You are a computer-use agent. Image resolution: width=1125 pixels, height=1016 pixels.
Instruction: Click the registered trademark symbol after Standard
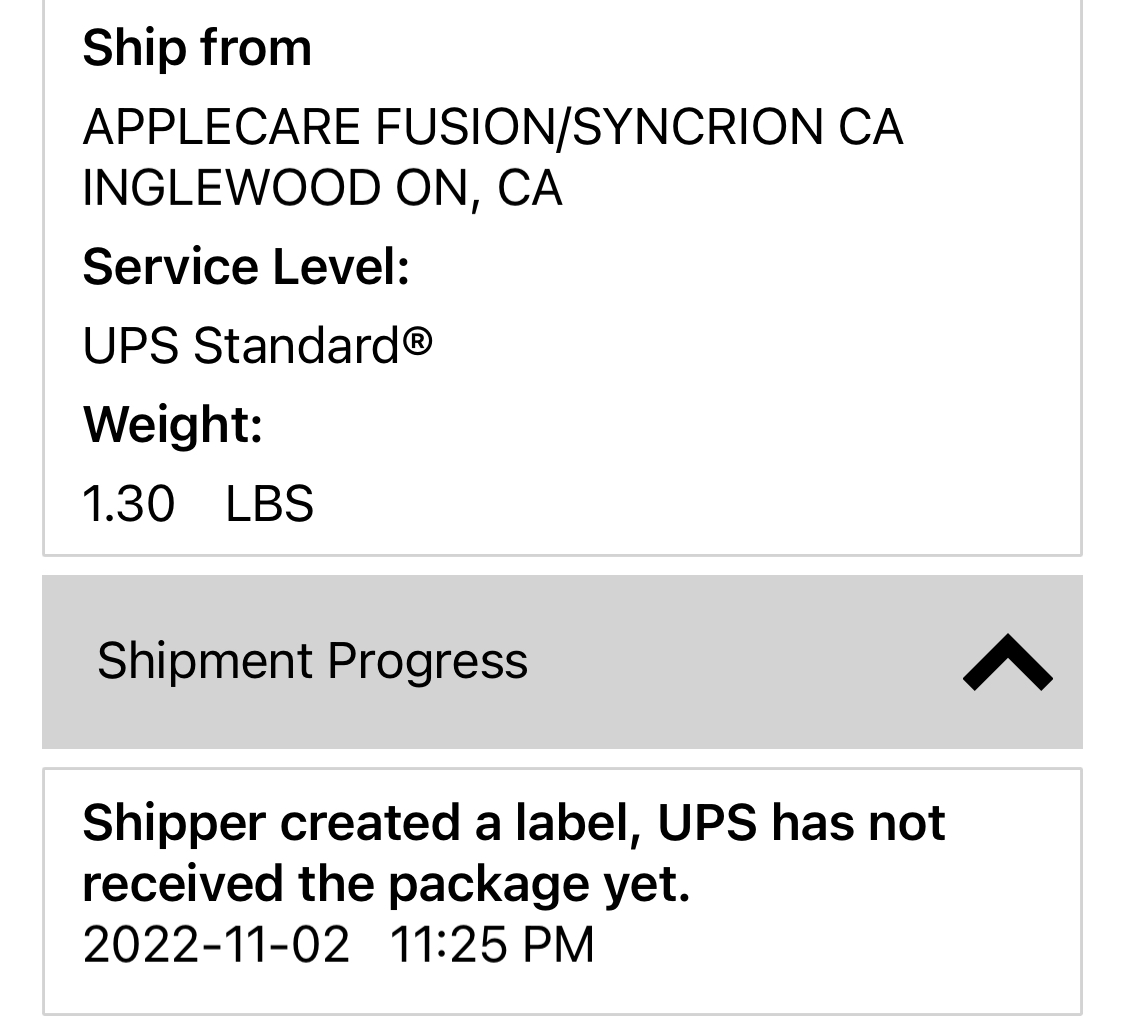click(418, 342)
